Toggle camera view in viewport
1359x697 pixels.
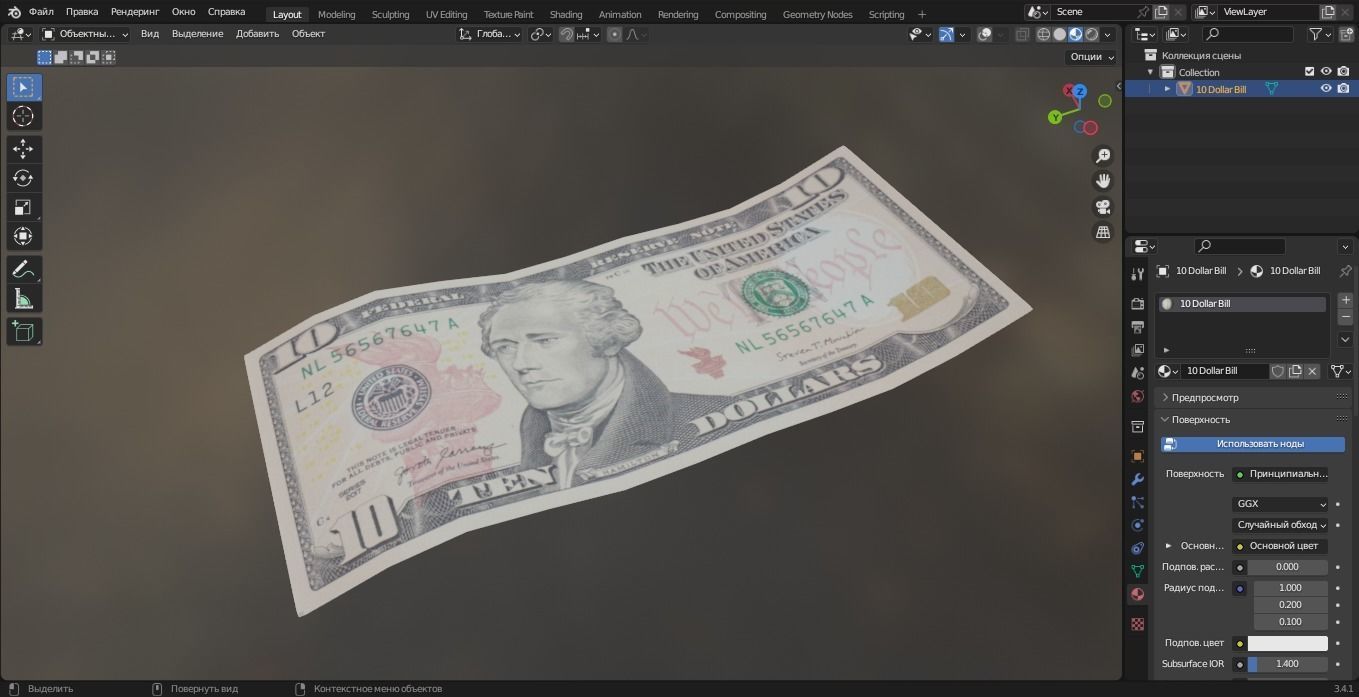[1103, 207]
